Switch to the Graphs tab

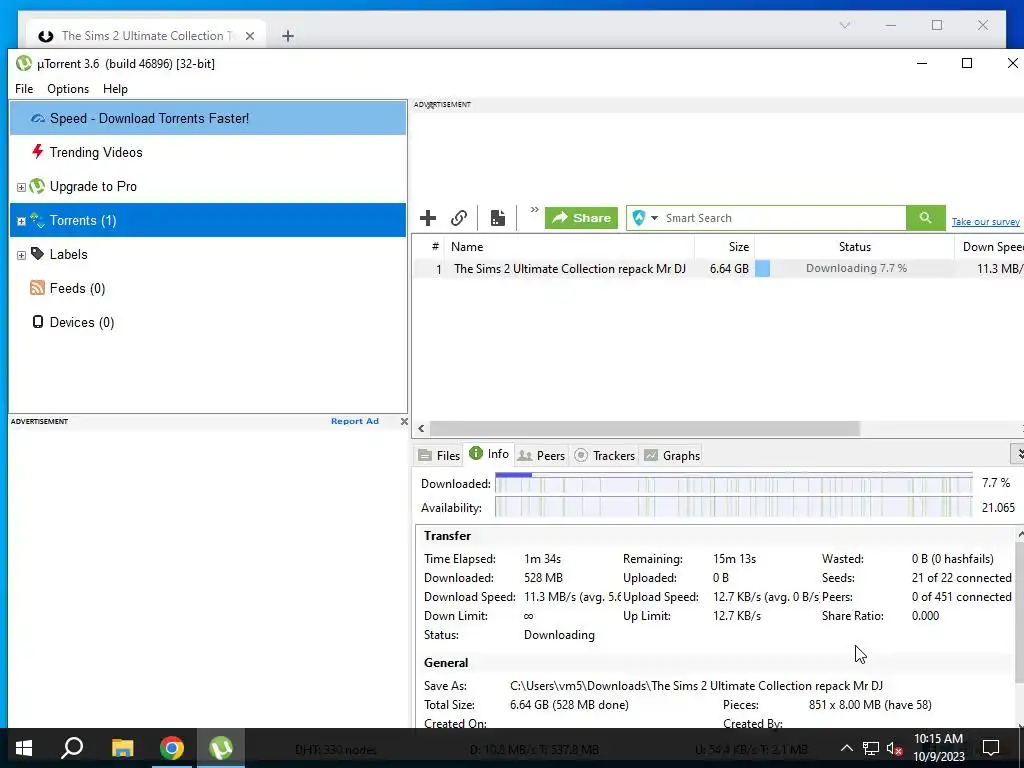pyautogui.click(x=672, y=455)
